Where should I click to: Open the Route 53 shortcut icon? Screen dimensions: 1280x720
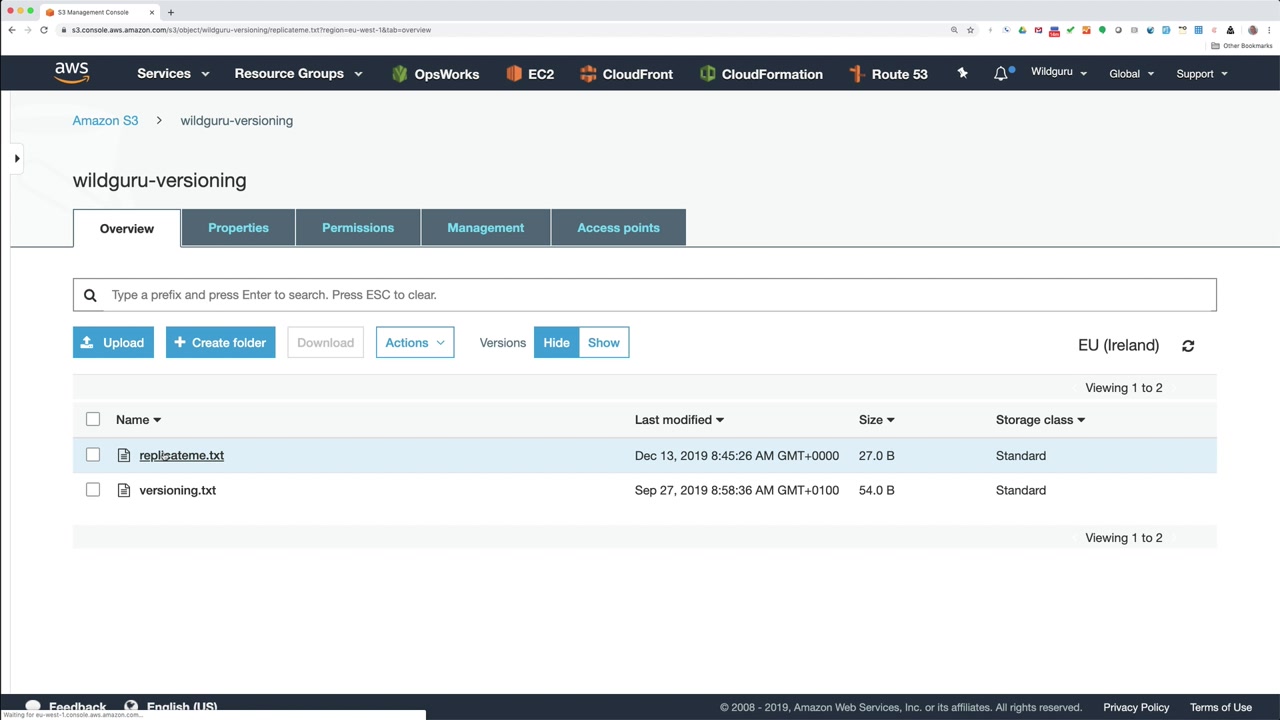(x=857, y=73)
